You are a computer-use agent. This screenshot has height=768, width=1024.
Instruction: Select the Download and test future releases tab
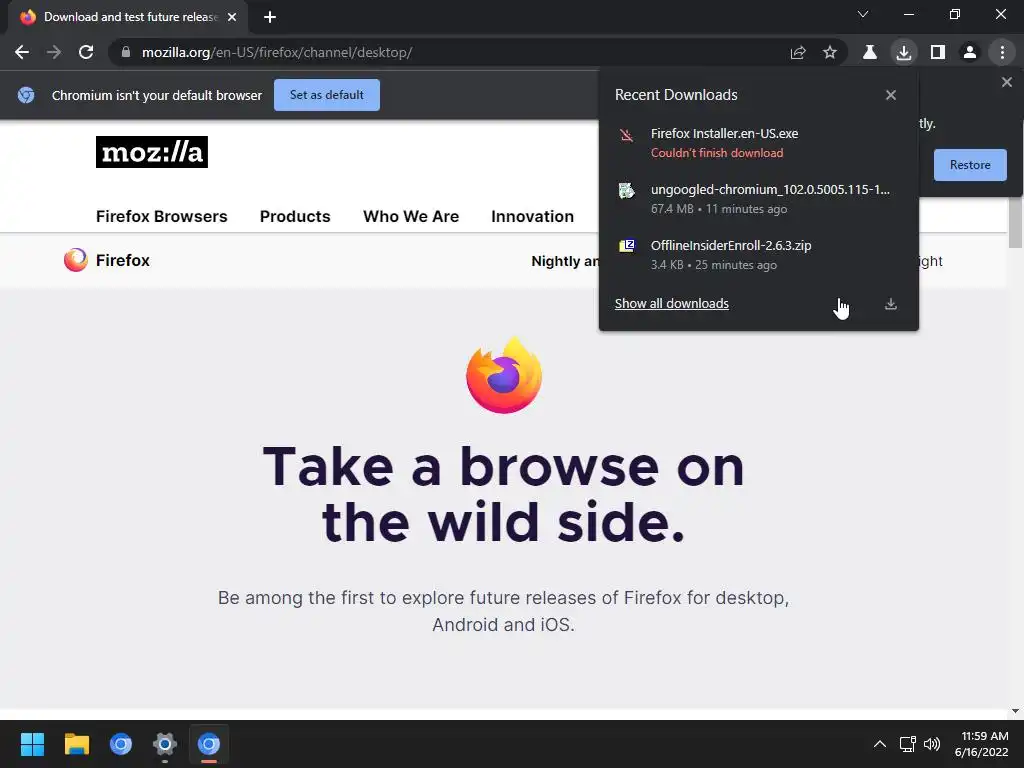pyautogui.click(x=128, y=17)
